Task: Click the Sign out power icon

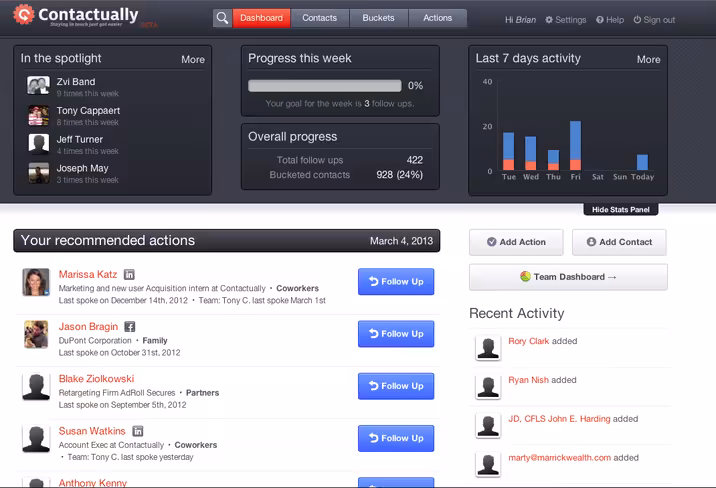Action: [x=637, y=20]
